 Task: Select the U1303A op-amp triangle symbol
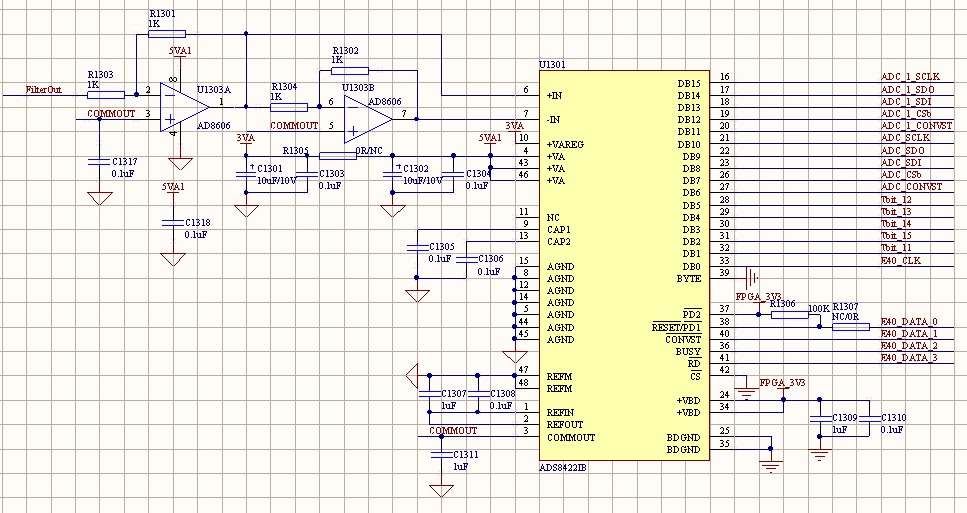click(x=184, y=107)
